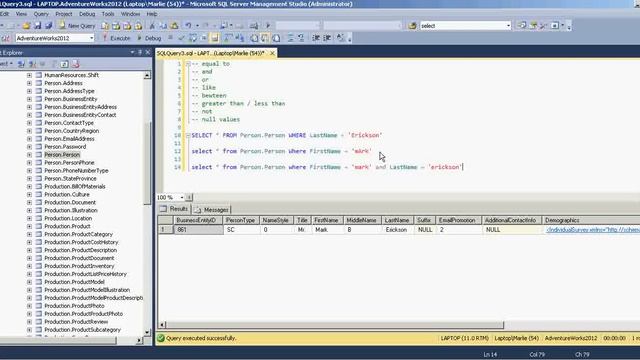Switch output to Results to File
The image size is (640, 360).
pos(276,38)
